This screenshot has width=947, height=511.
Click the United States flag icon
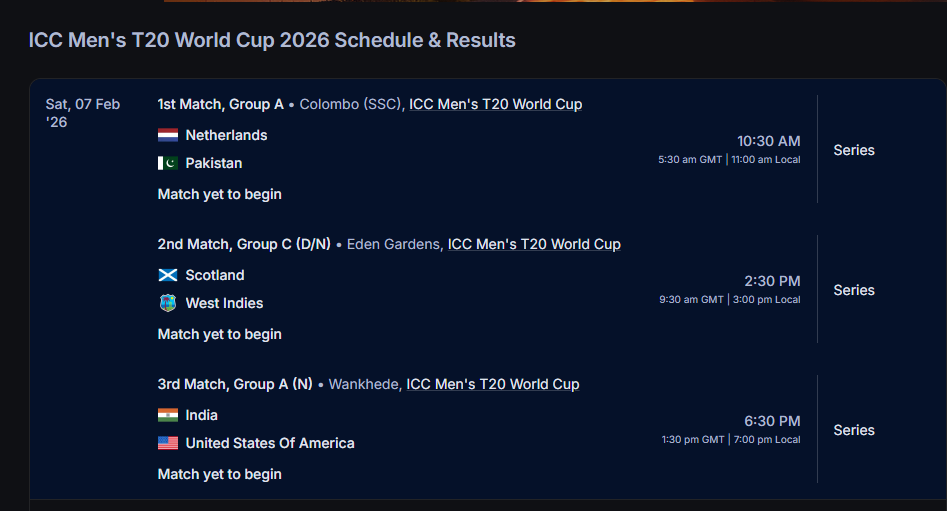167,443
